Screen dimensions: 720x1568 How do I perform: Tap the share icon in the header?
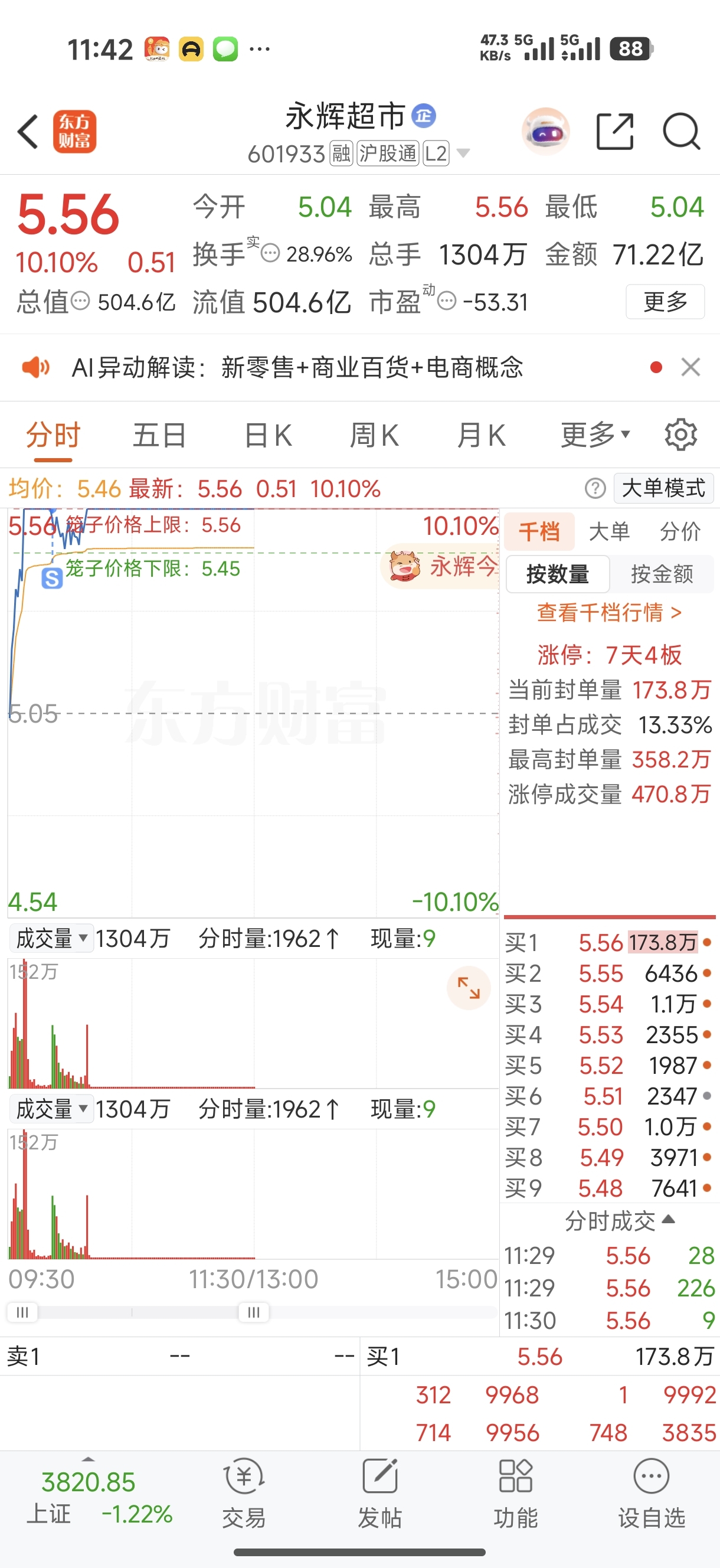[615, 131]
